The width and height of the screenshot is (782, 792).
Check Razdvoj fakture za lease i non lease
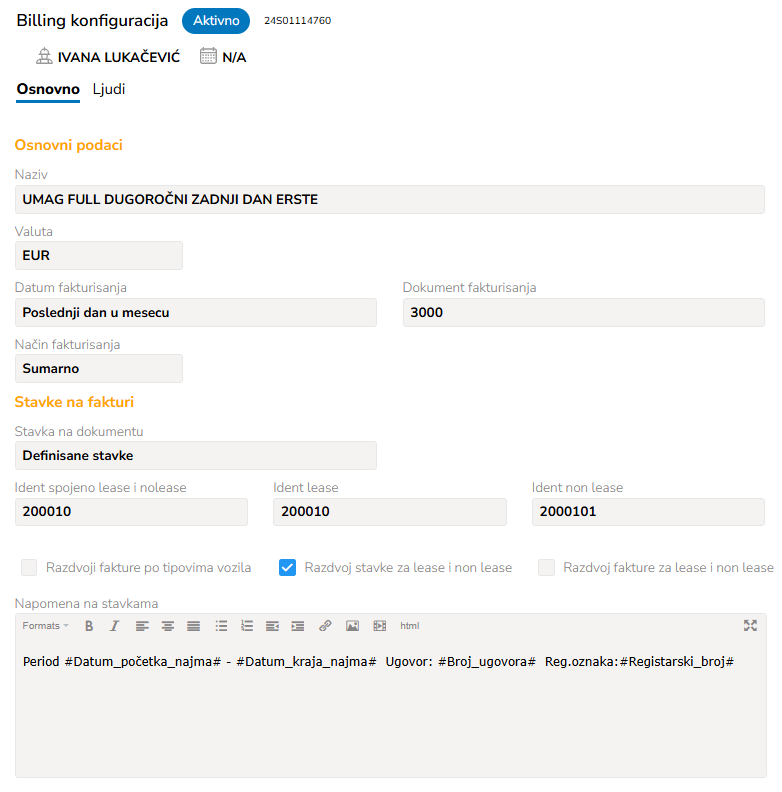(546, 567)
